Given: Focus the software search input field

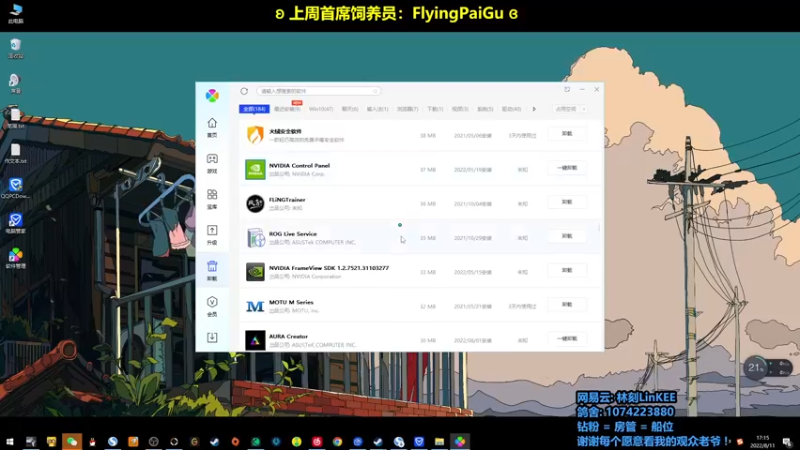Looking at the screenshot, I should pyautogui.click(x=318, y=91).
